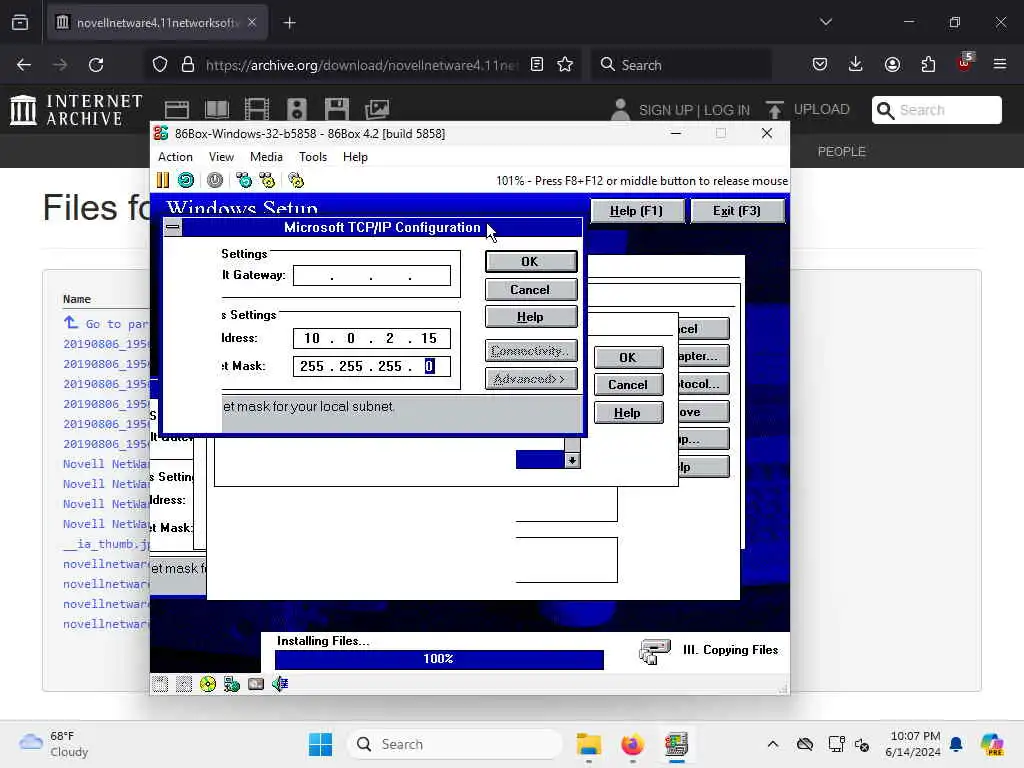Bookmark this page with the star icon
The width and height of the screenshot is (1024, 768).
point(565,65)
